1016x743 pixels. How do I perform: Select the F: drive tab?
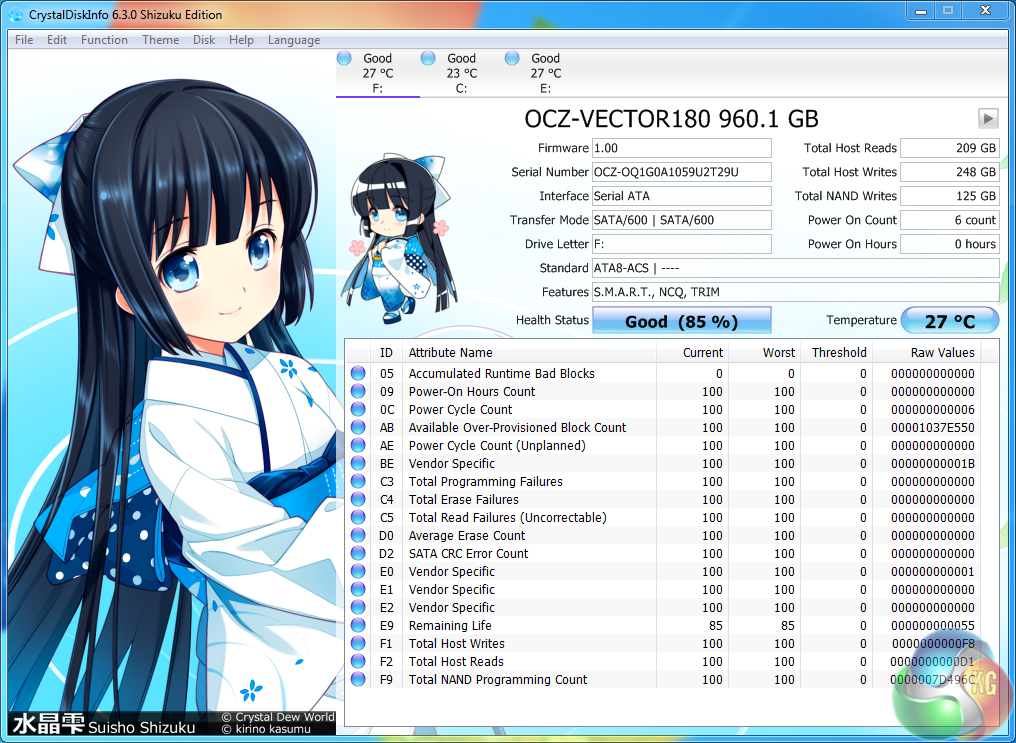tap(378, 73)
